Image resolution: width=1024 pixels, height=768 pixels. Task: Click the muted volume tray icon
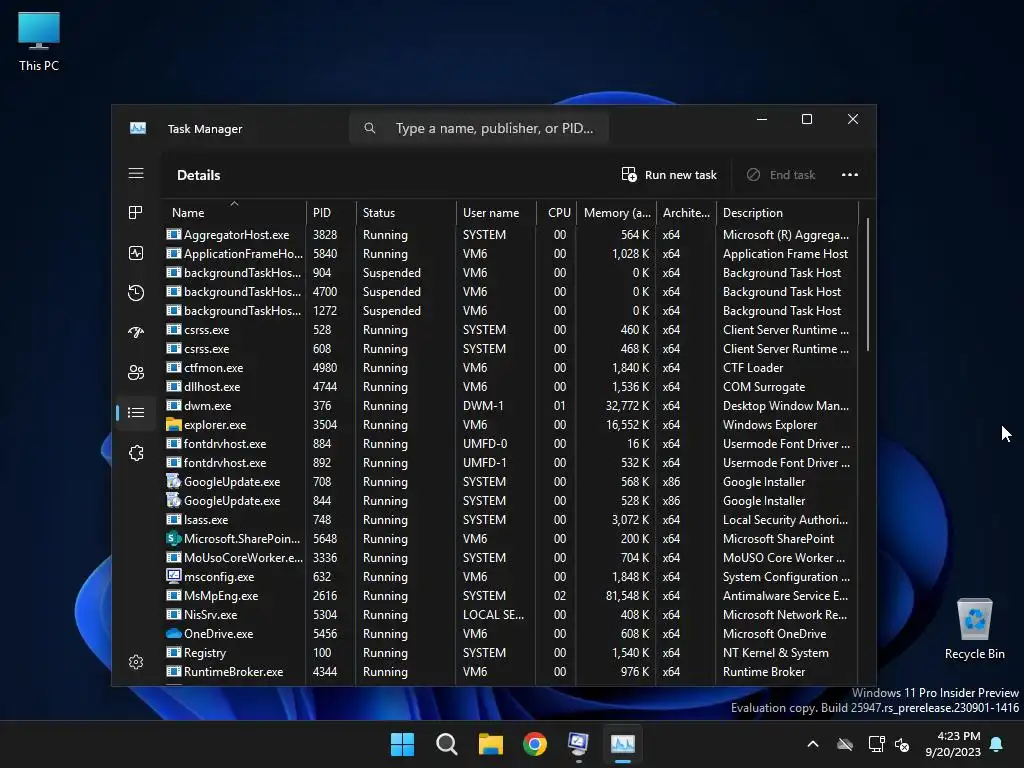902,744
